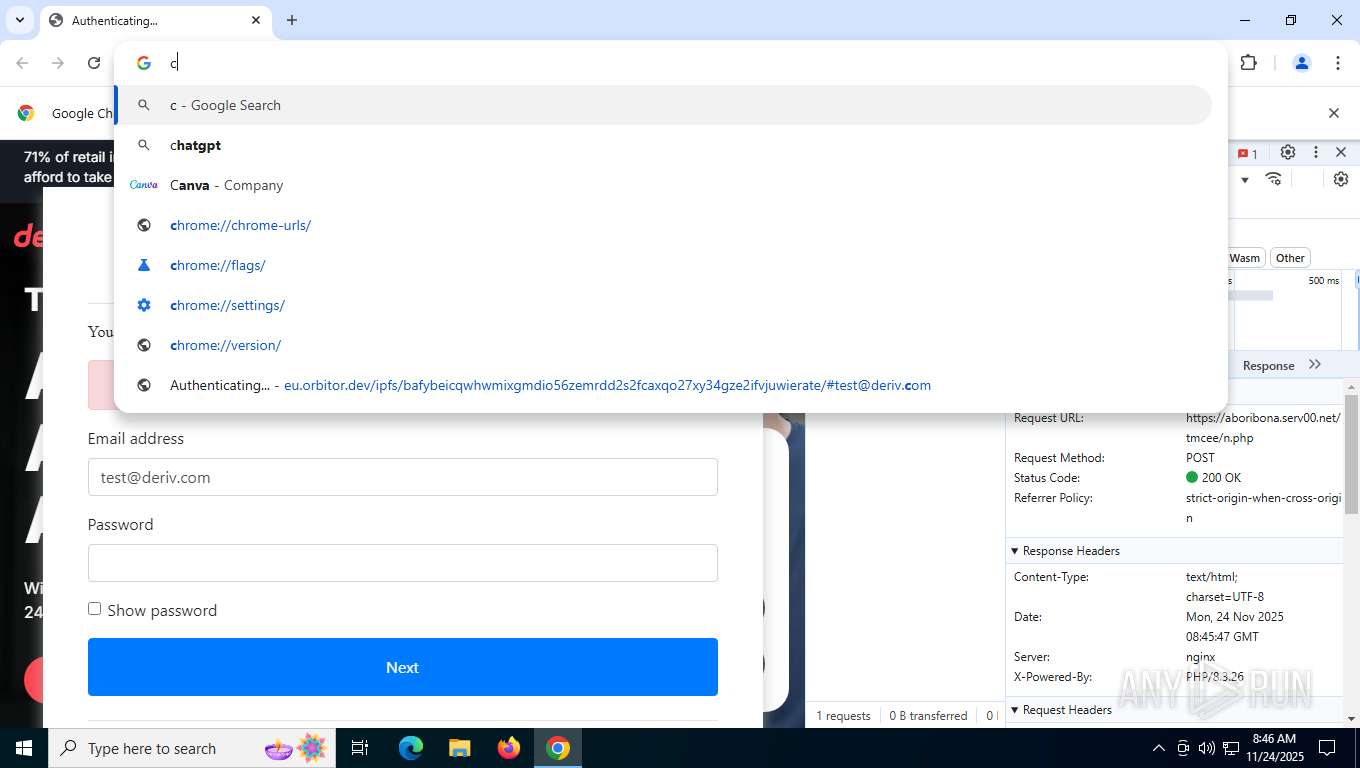Open network conditions wifi icon
Screen dimensions: 1360x768
[x=1274, y=179]
